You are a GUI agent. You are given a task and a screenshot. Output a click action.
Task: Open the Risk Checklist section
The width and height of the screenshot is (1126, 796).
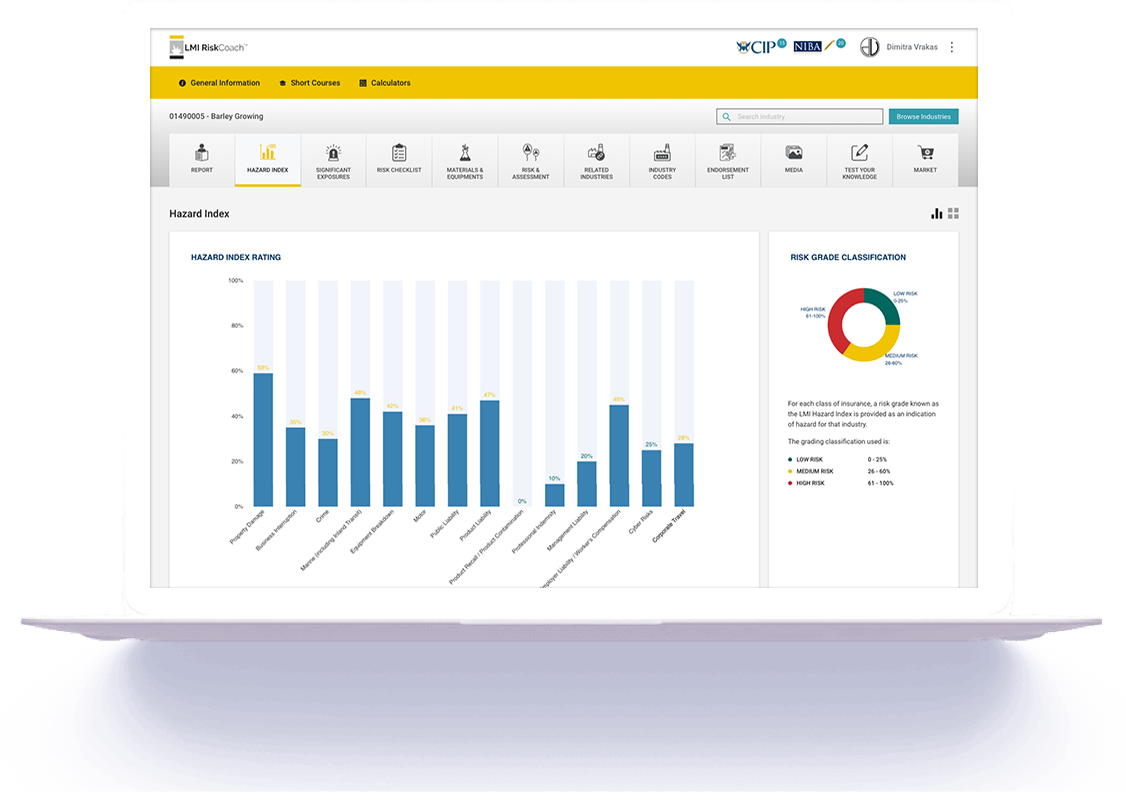coord(399,160)
